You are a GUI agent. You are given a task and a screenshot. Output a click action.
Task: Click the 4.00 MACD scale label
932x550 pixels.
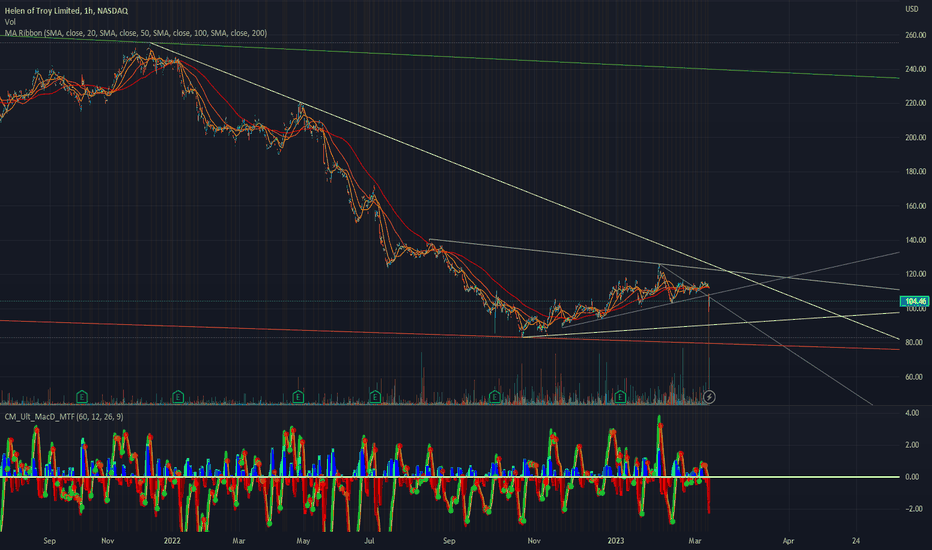912,413
